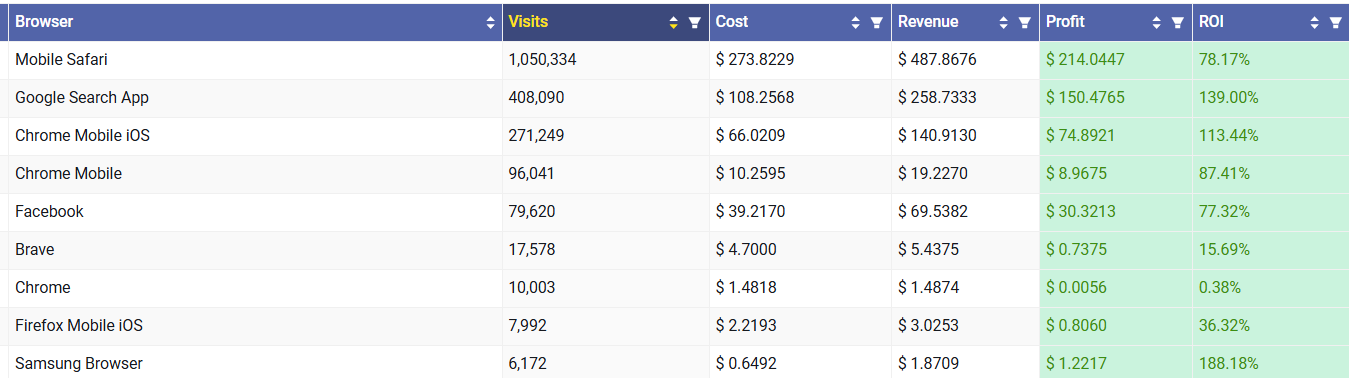
Task: Click the revenue value $ 19.2270
Action: point(933,174)
